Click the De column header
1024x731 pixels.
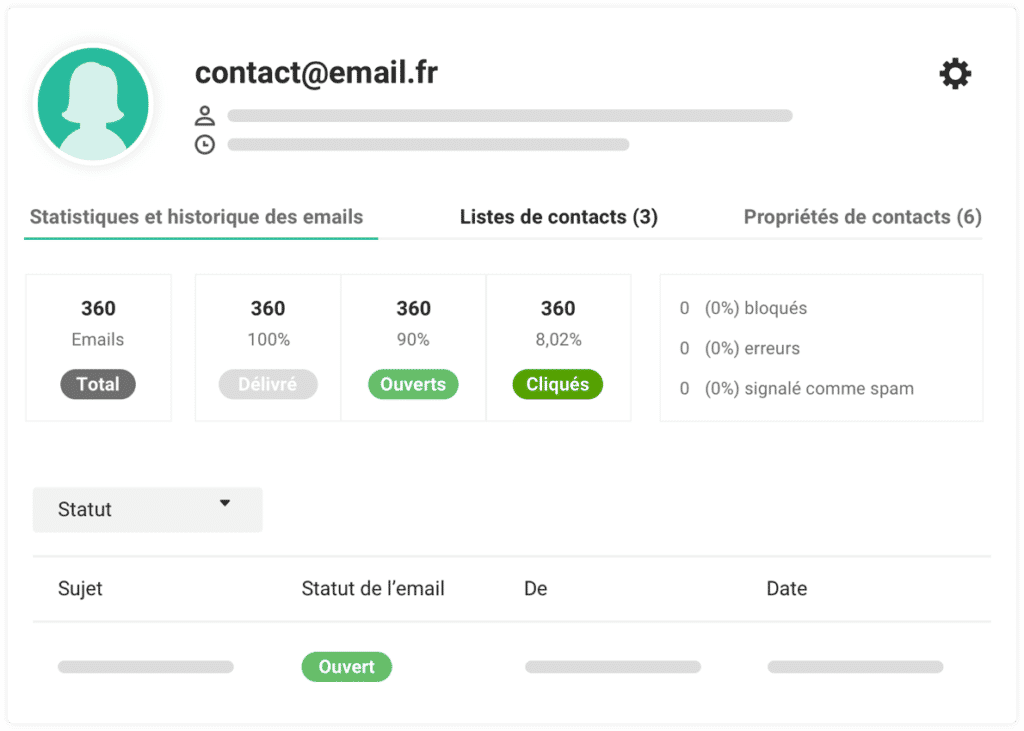click(536, 589)
